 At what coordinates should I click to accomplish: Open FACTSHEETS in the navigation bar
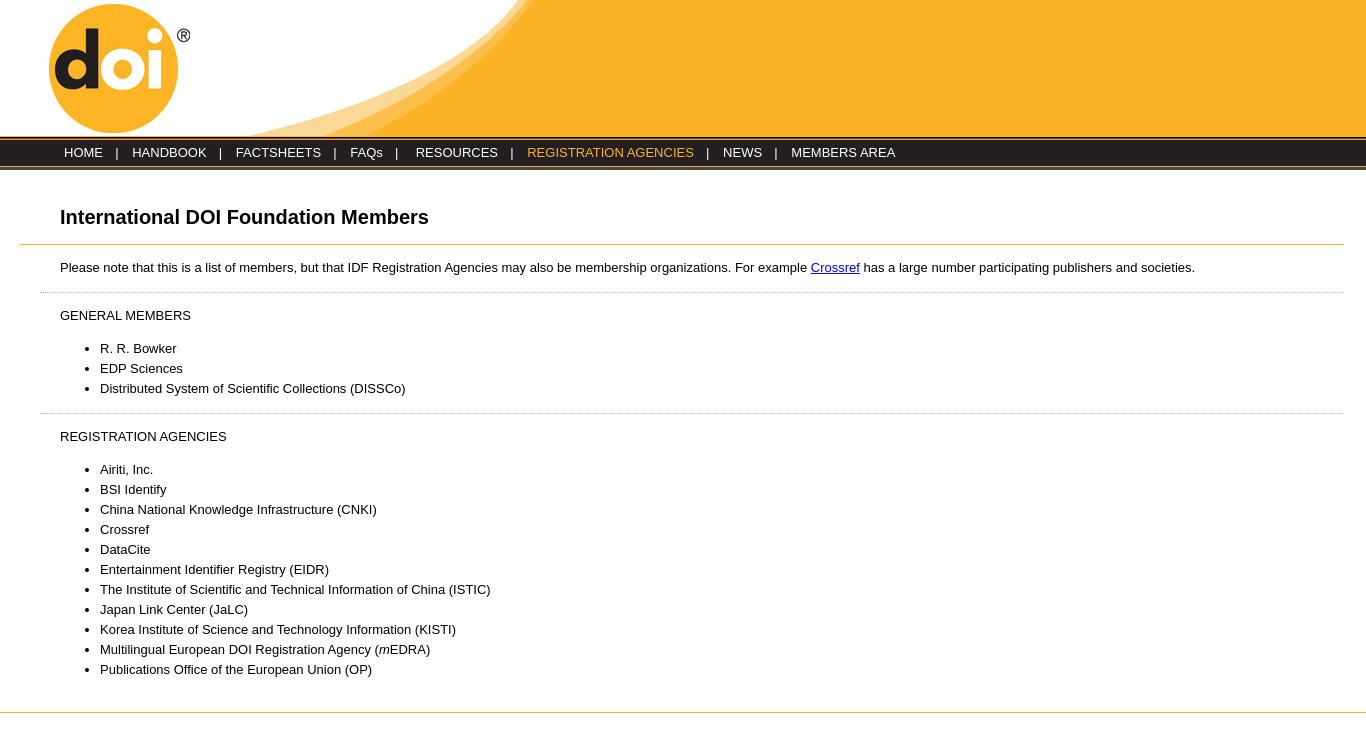pyautogui.click(x=278, y=153)
